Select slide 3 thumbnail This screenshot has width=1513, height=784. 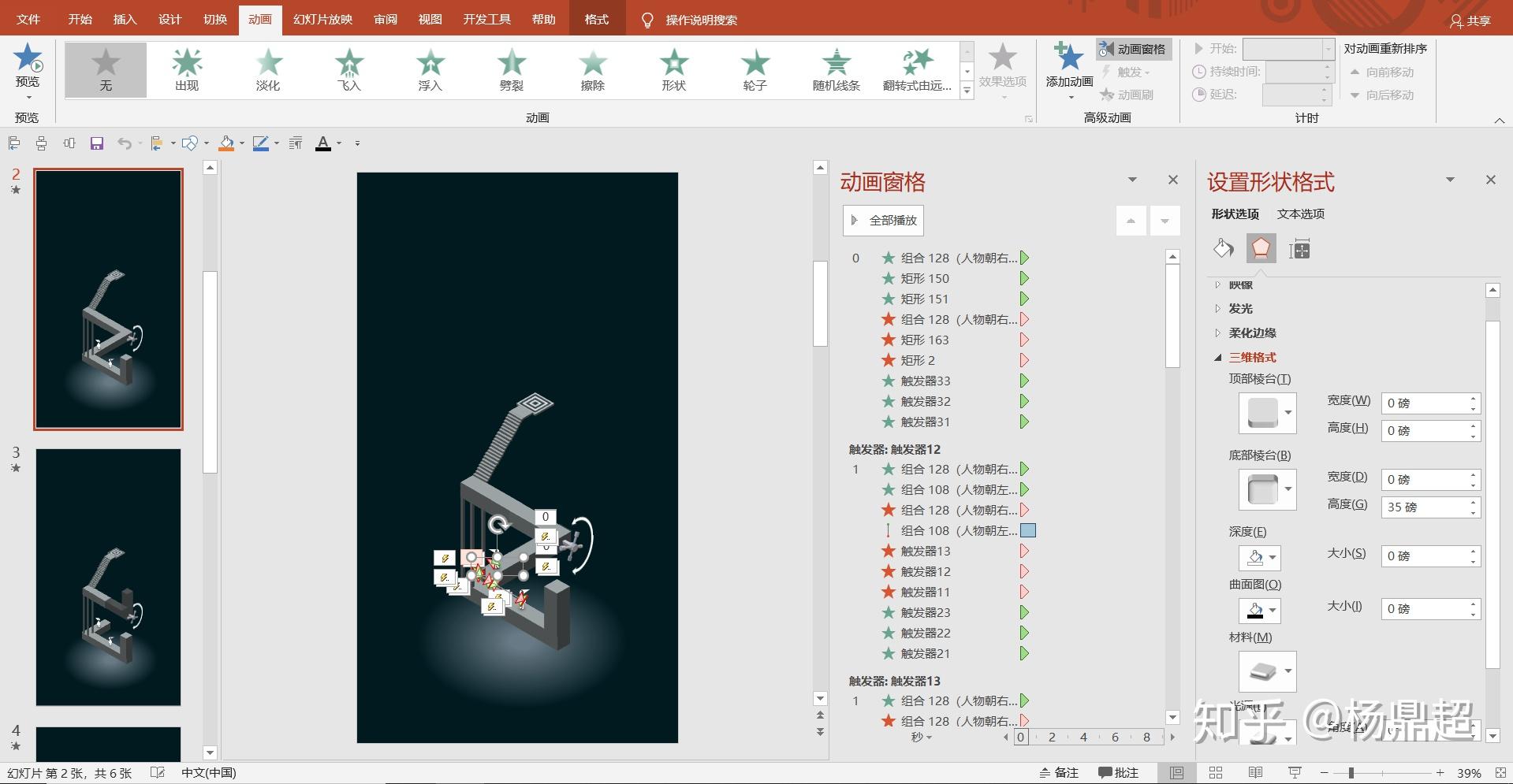(108, 577)
